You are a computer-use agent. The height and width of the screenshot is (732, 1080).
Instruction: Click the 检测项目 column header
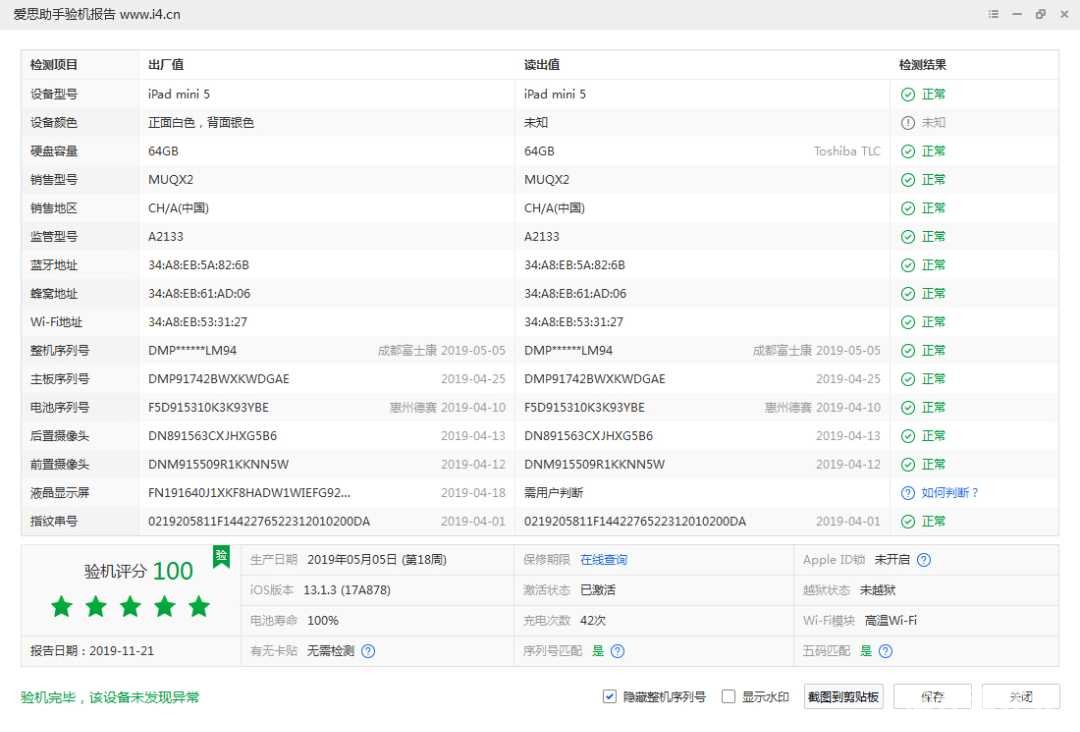click(54, 65)
